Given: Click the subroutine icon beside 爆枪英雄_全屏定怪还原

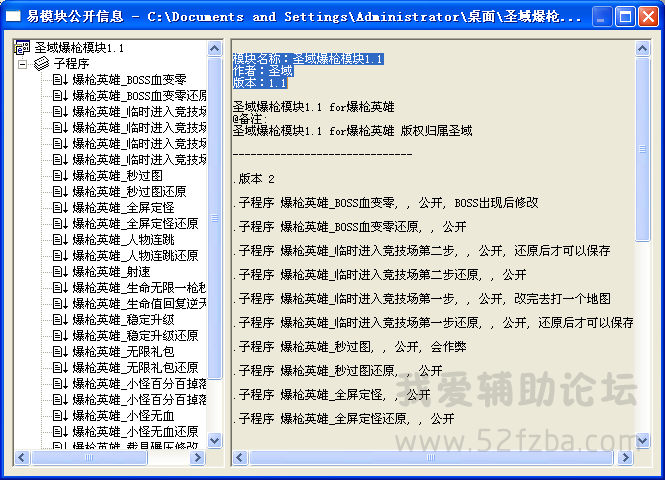Looking at the screenshot, I should point(60,223).
